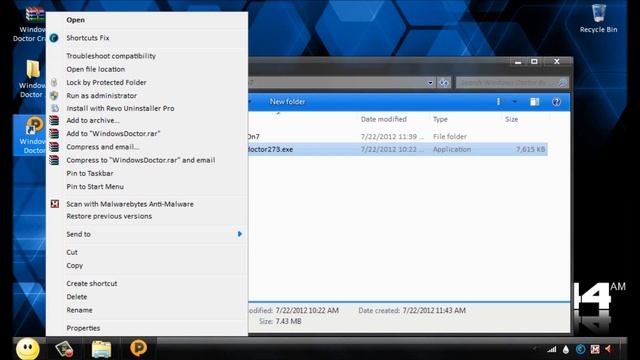This screenshot has height=360, width=640.
Task: Click the Application type cell
Action: (x=452, y=149)
